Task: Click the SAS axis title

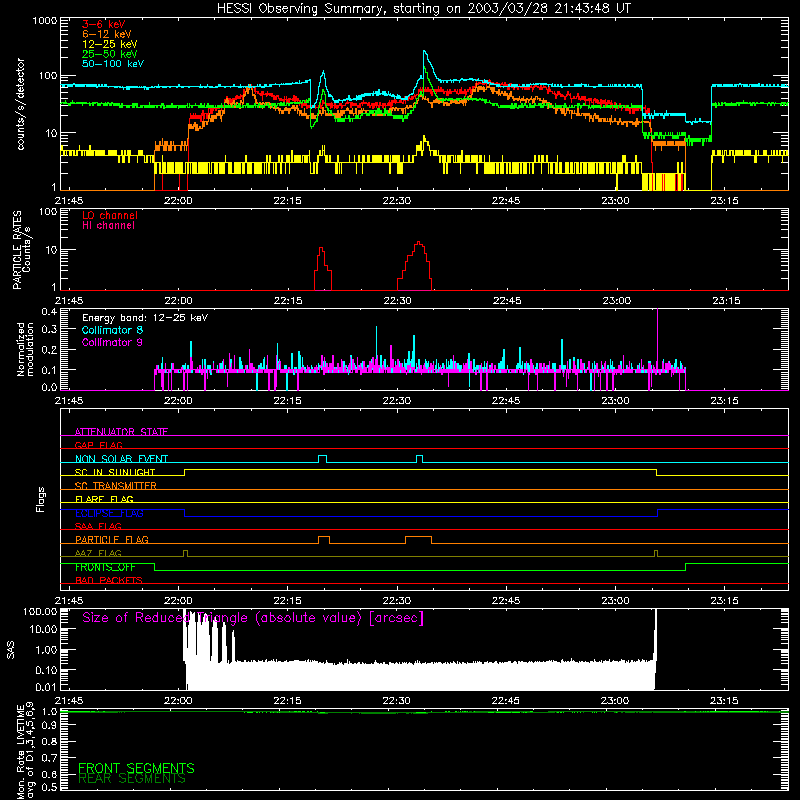Action: click(x=11, y=650)
